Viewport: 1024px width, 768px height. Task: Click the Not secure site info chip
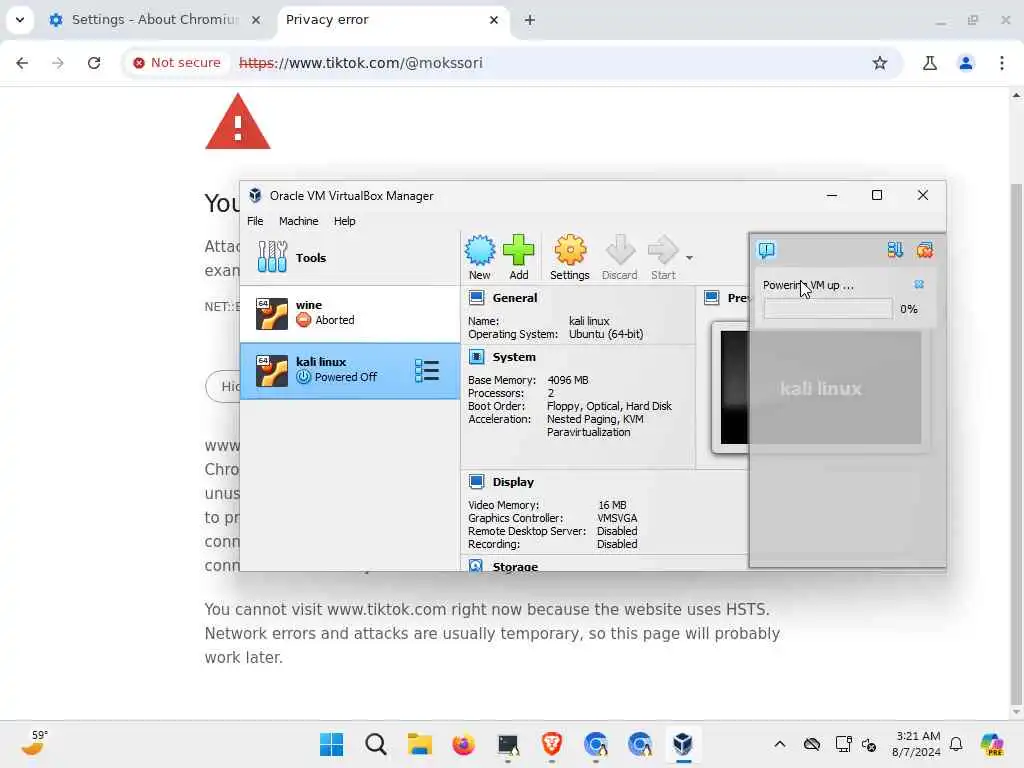pyautogui.click(x=176, y=63)
